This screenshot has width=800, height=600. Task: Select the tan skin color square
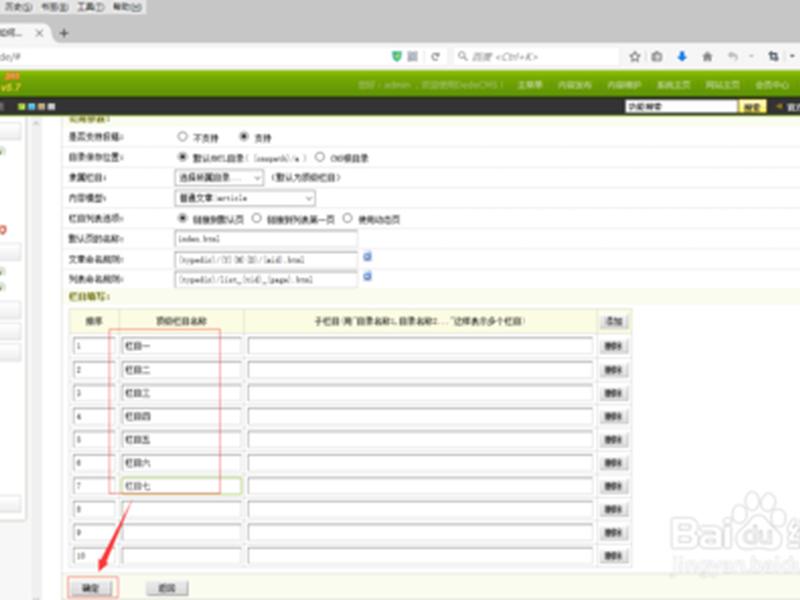coord(41,107)
